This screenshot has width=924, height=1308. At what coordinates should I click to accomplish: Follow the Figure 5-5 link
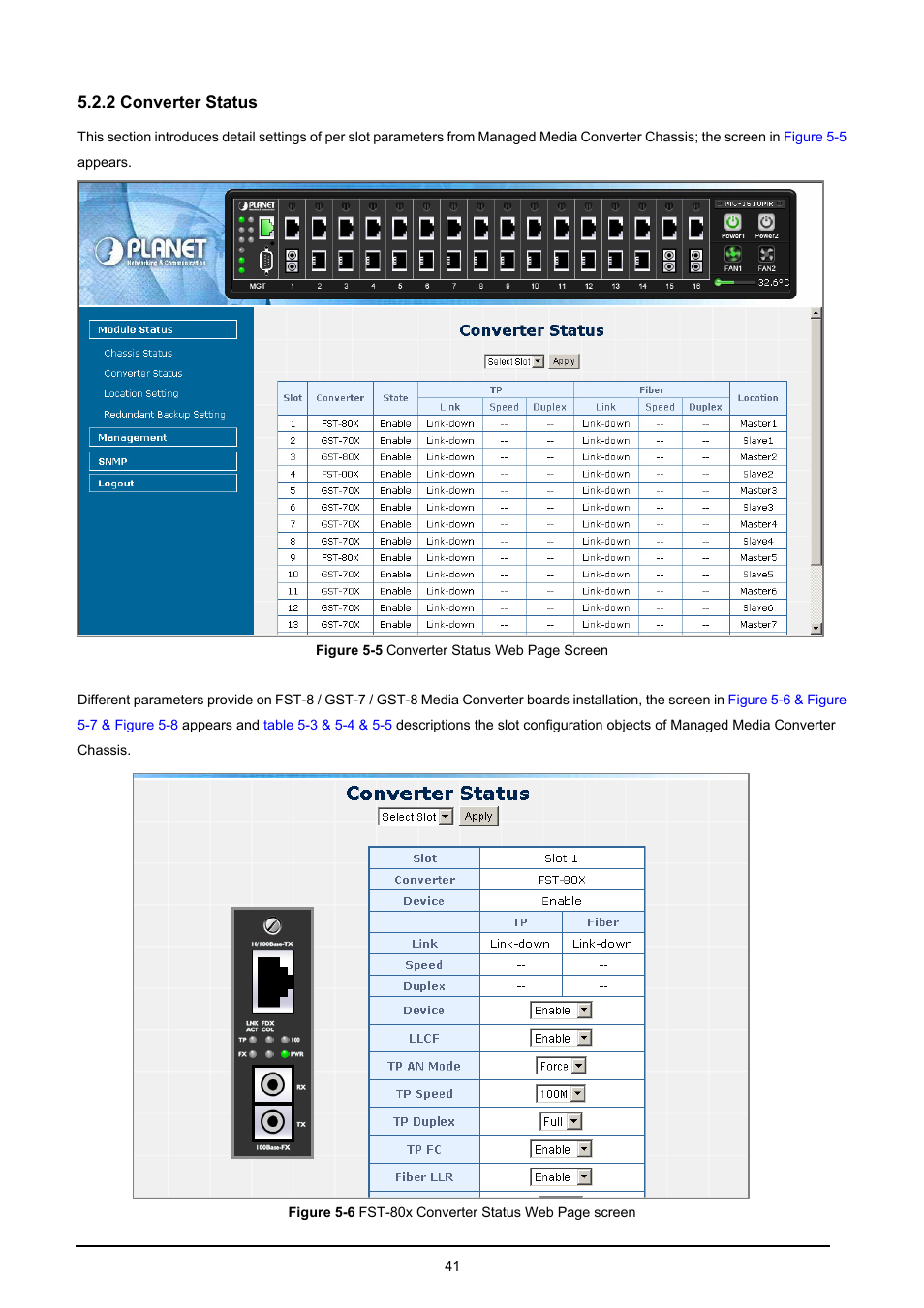(815, 137)
